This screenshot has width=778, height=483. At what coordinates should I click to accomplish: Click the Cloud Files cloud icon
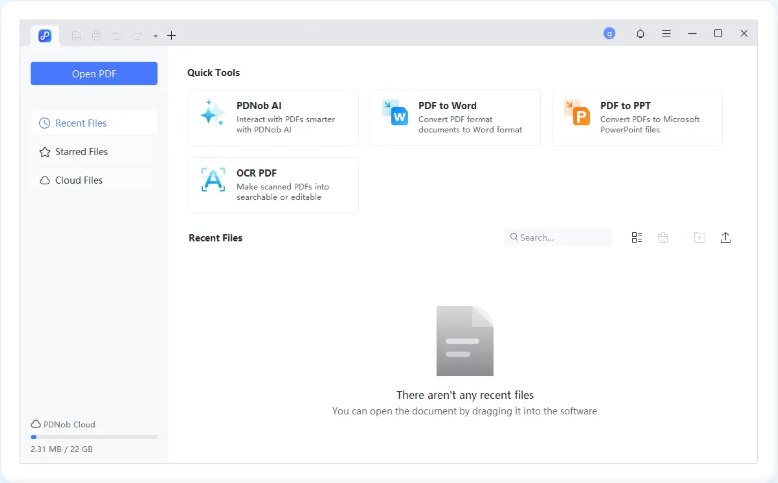coord(45,180)
